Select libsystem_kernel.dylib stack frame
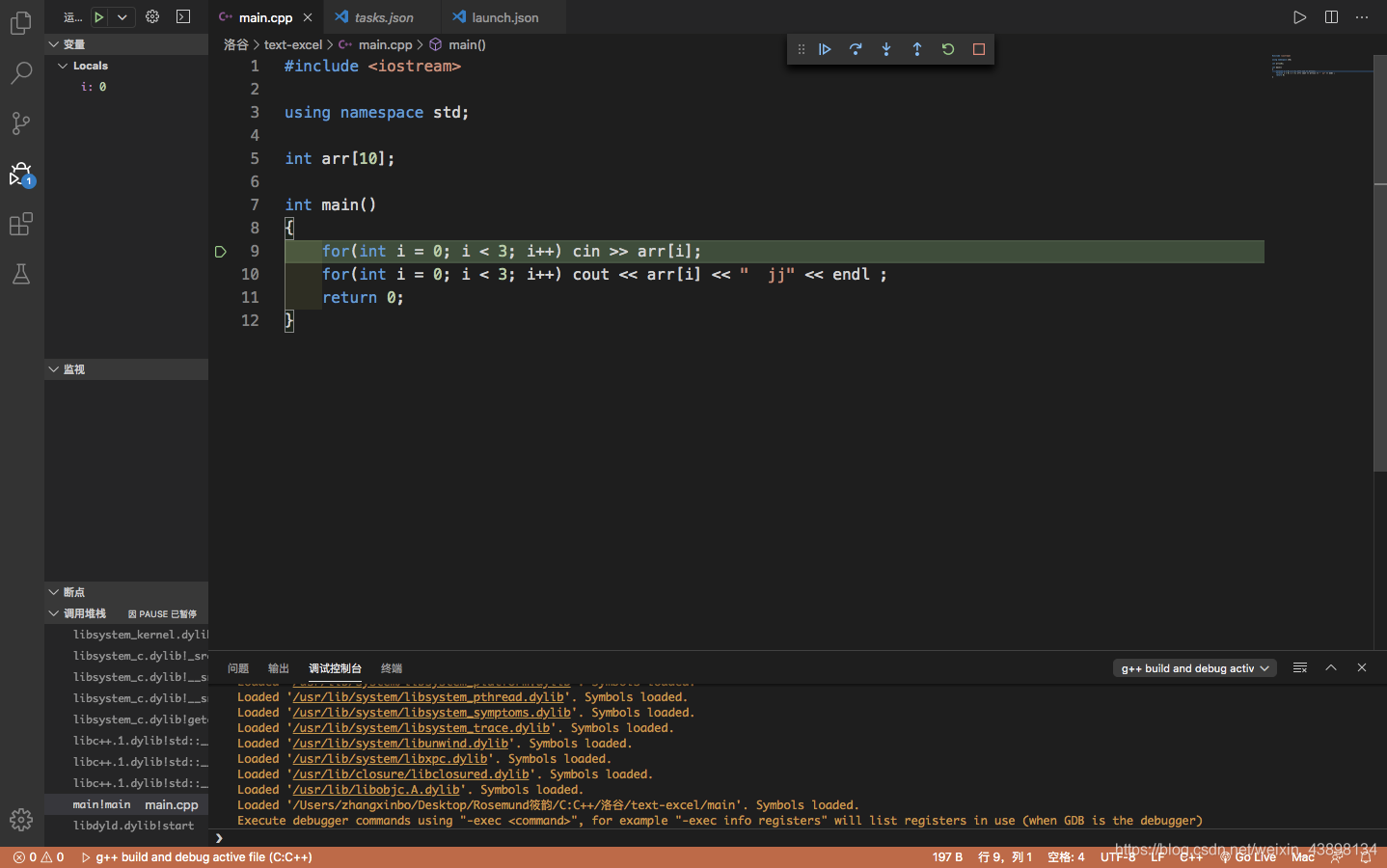Viewport: 1387px width, 868px height. (126, 635)
